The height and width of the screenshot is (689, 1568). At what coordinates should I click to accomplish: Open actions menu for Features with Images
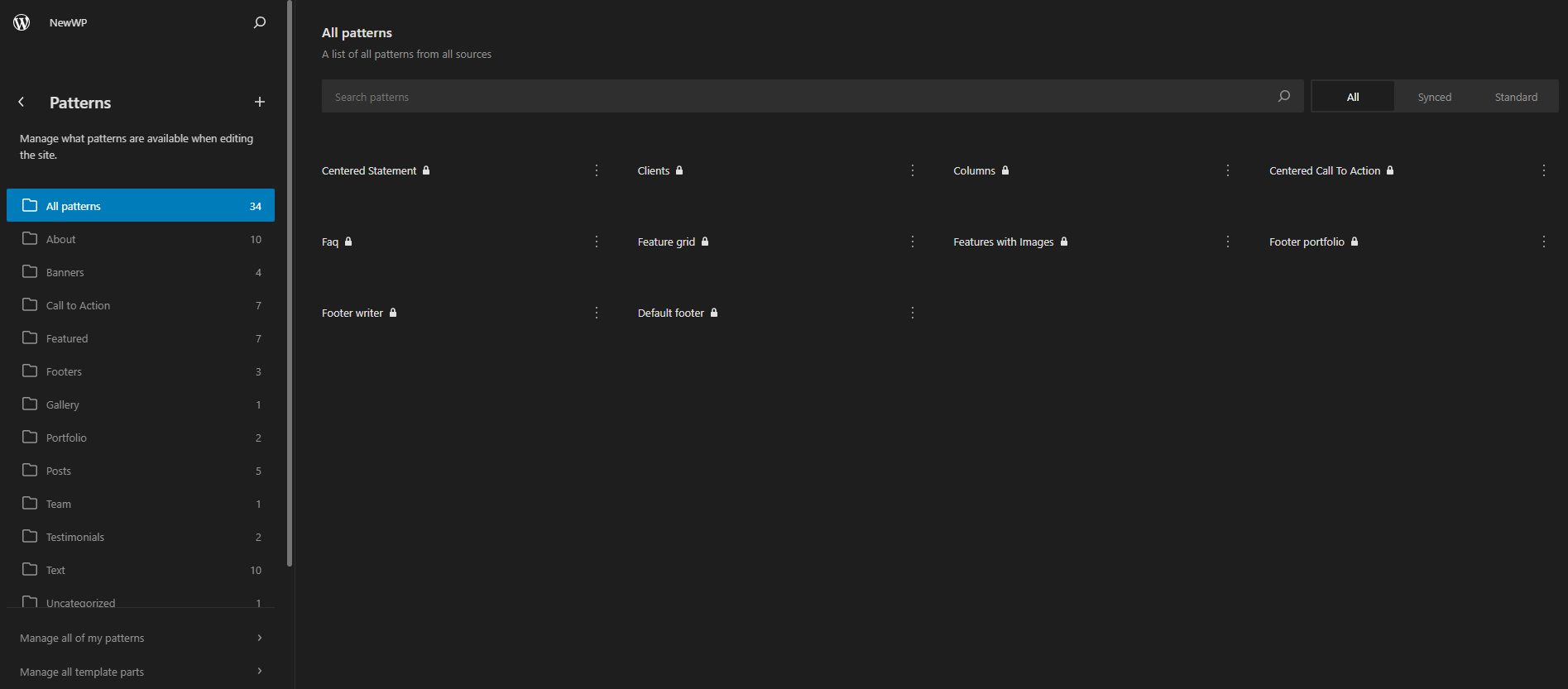click(x=1228, y=242)
